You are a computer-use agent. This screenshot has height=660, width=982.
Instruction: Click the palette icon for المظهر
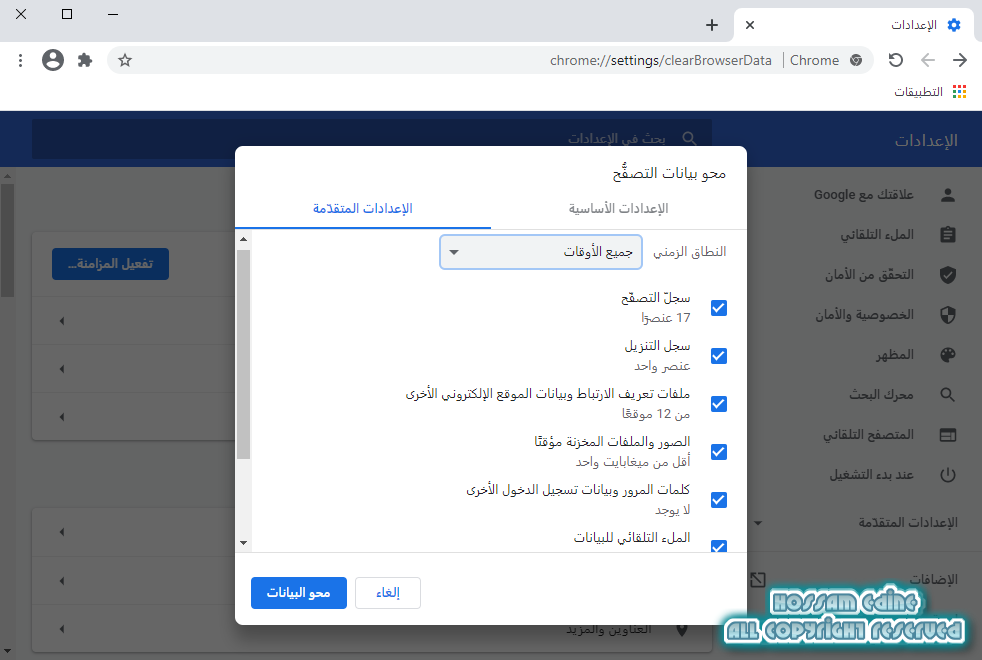948,355
